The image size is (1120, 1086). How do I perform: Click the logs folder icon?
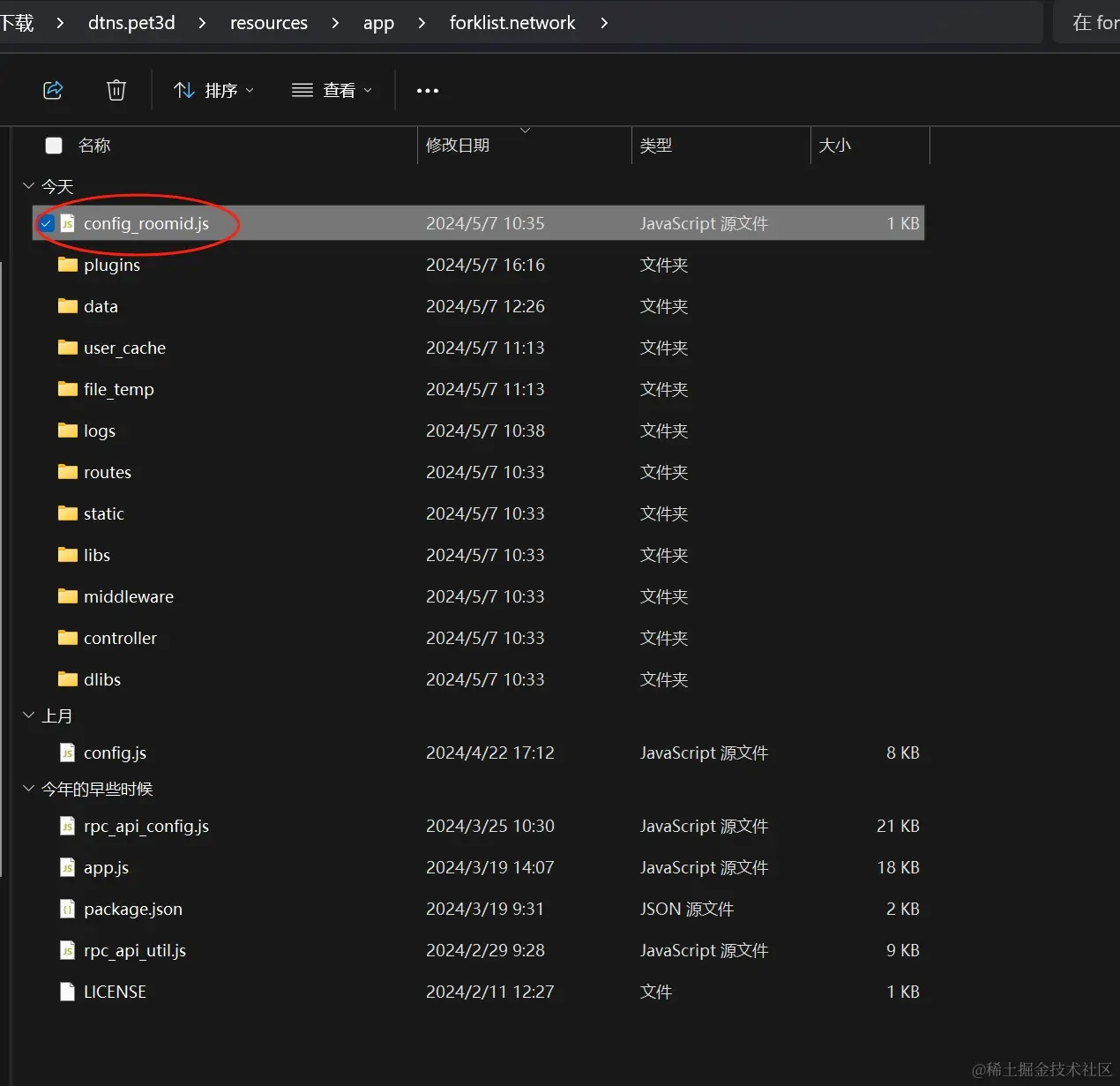click(x=68, y=431)
